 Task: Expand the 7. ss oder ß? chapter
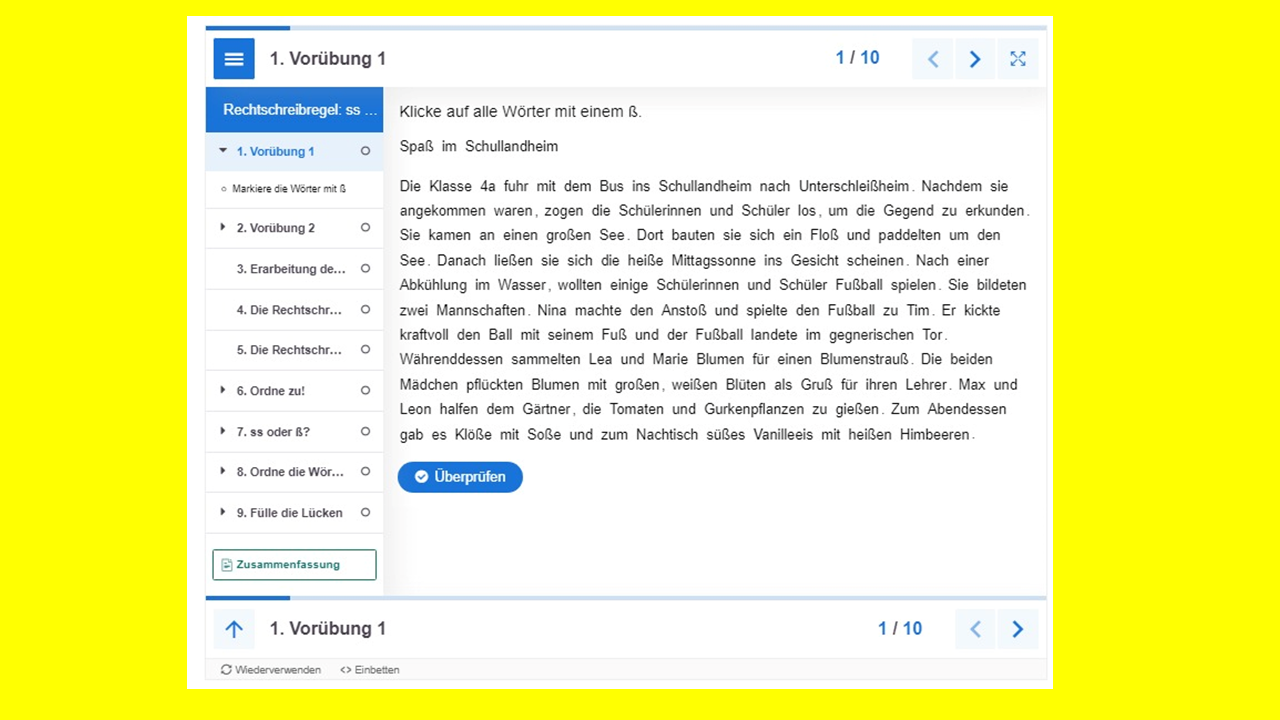tap(223, 432)
